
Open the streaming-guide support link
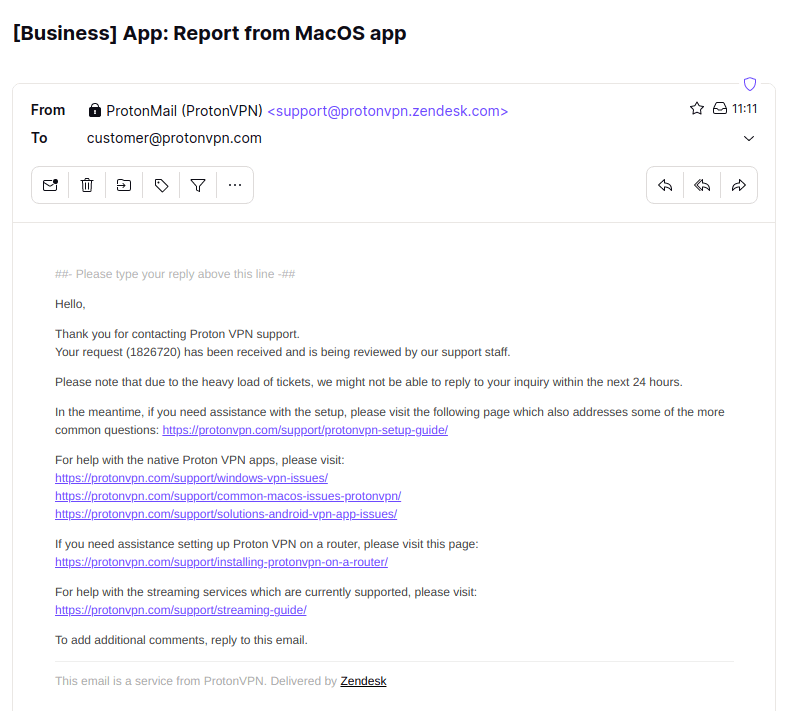(x=180, y=610)
